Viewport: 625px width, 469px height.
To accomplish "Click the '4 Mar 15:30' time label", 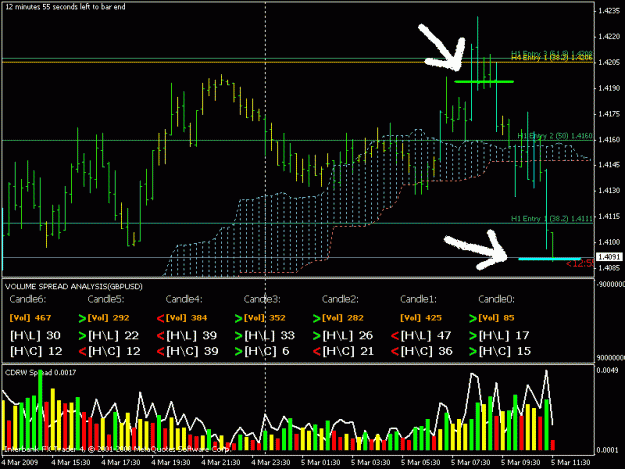I will coord(71,463).
